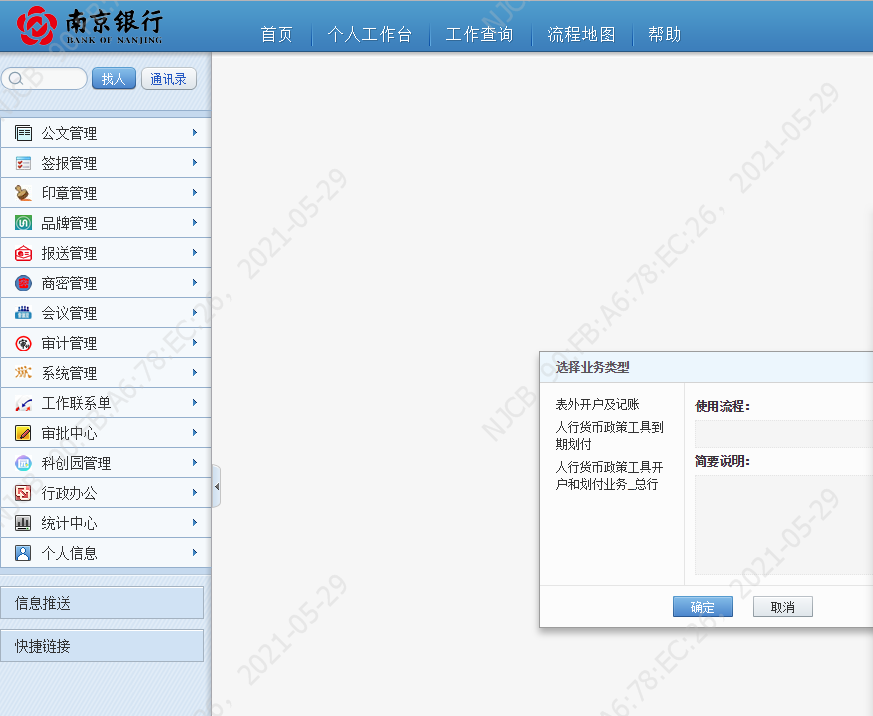Select 表外开户及记账 business type
The width and height of the screenshot is (873, 716).
(597, 404)
